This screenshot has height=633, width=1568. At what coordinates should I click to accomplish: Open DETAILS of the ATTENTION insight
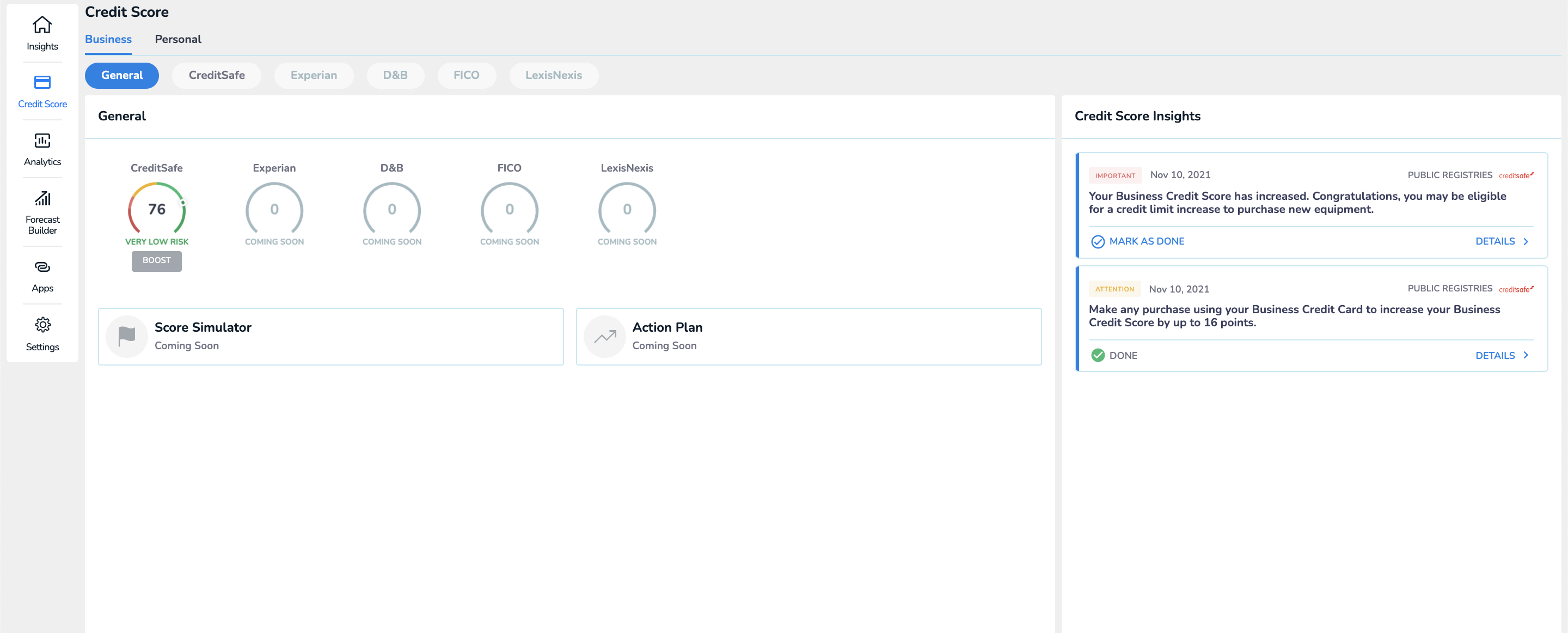(1495, 356)
